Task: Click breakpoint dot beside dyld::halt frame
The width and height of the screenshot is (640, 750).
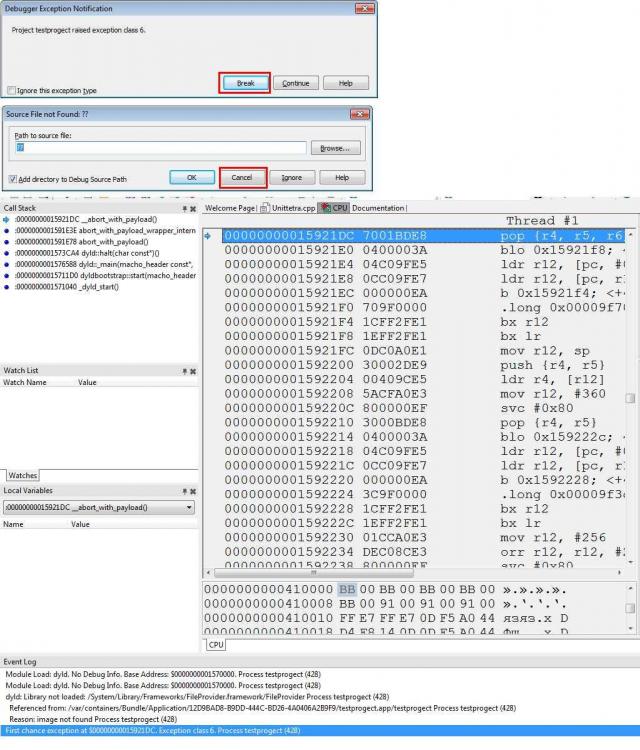Action: pos(6,253)
